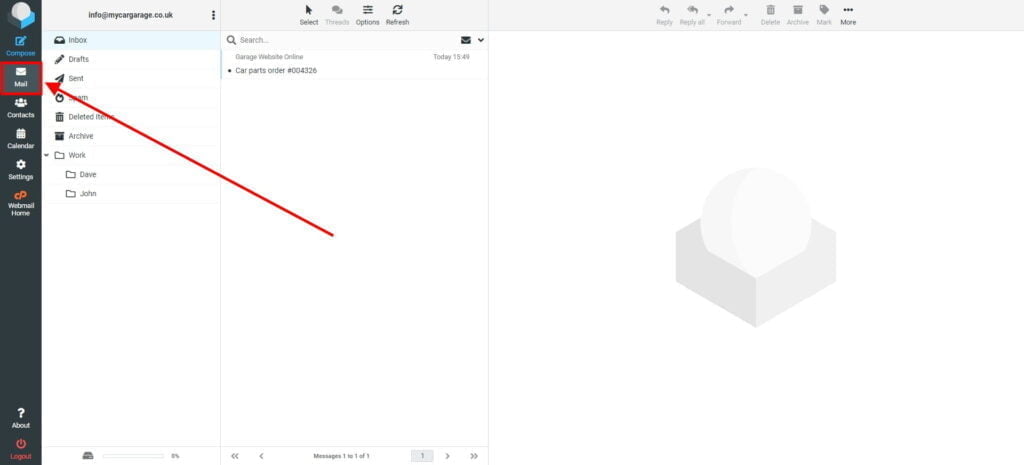This screenshot has height=465, width=1024.
Task: Open the Sent folder
Action: coord(131,78)
